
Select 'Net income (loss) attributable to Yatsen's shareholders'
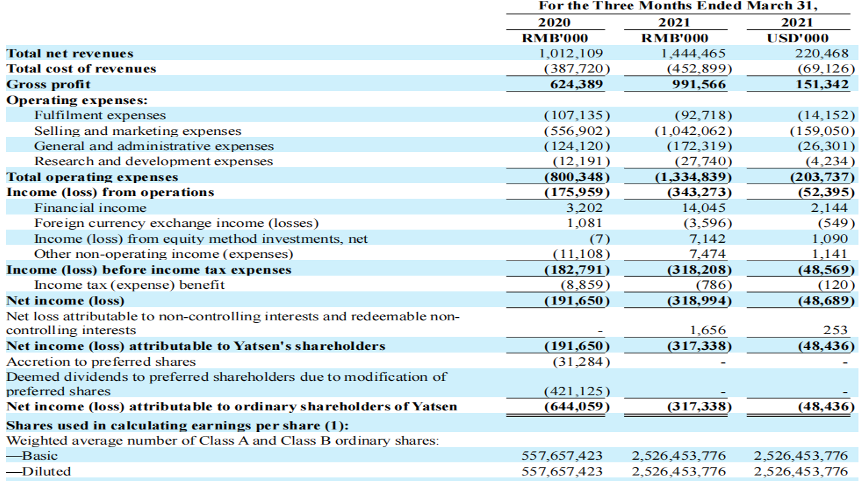(x=196, y=346)
